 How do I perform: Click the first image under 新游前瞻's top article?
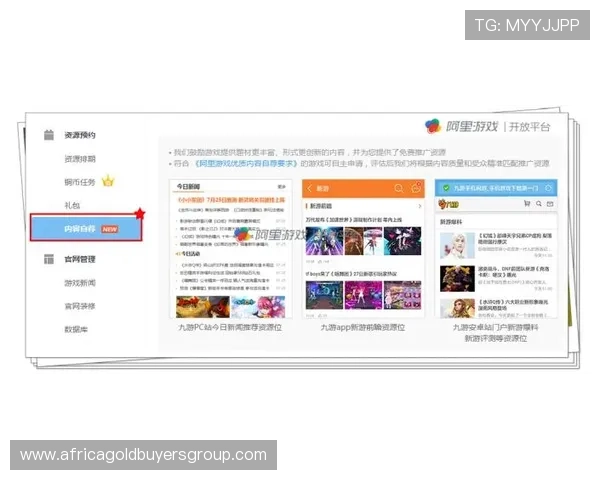324,241
